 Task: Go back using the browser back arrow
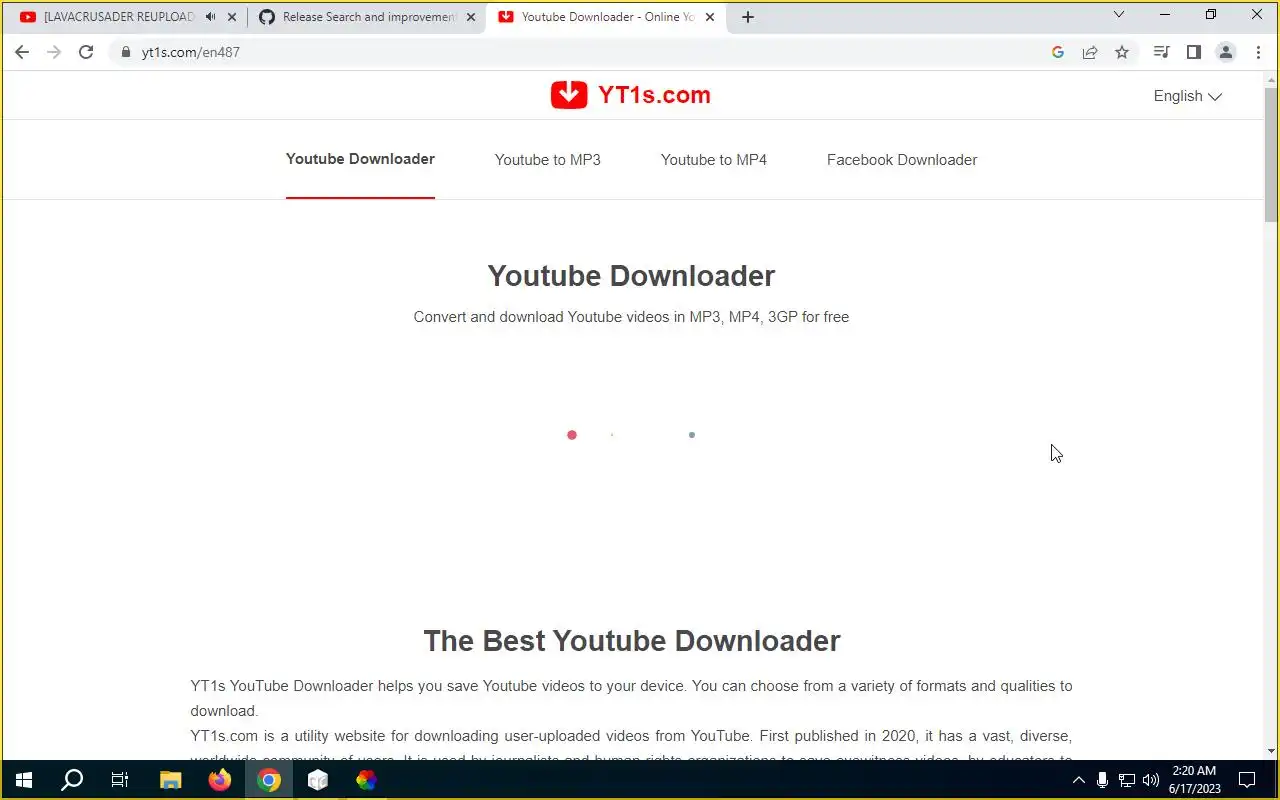click(22, 52)
